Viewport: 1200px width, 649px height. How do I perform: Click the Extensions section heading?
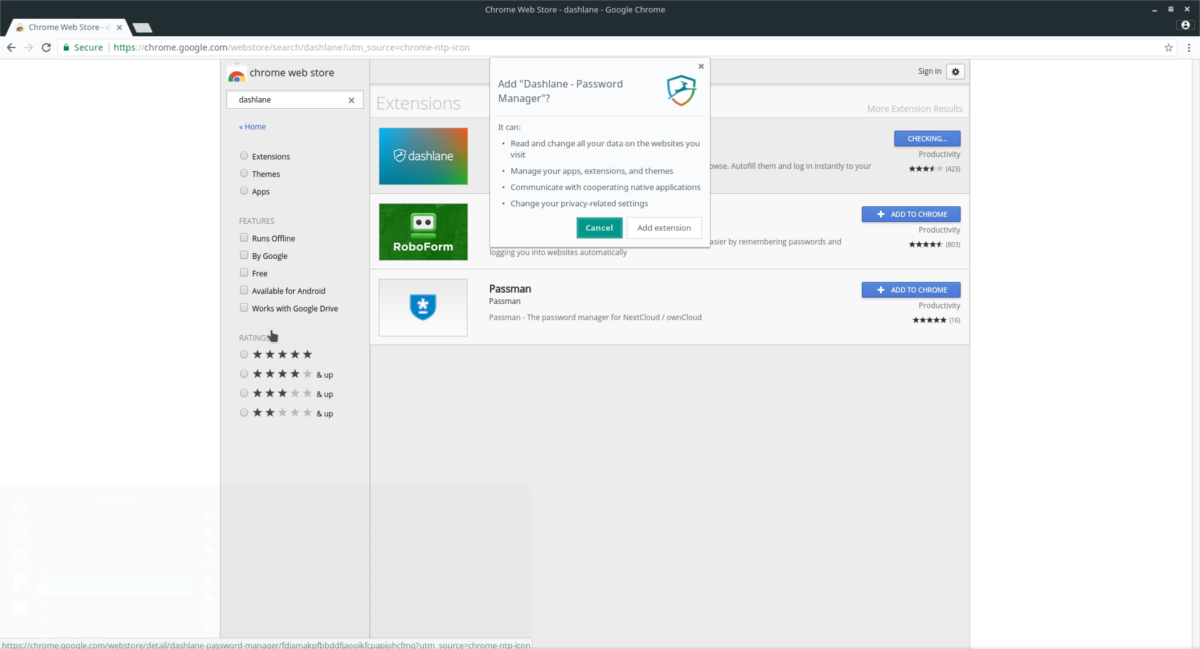coord(418,103)
